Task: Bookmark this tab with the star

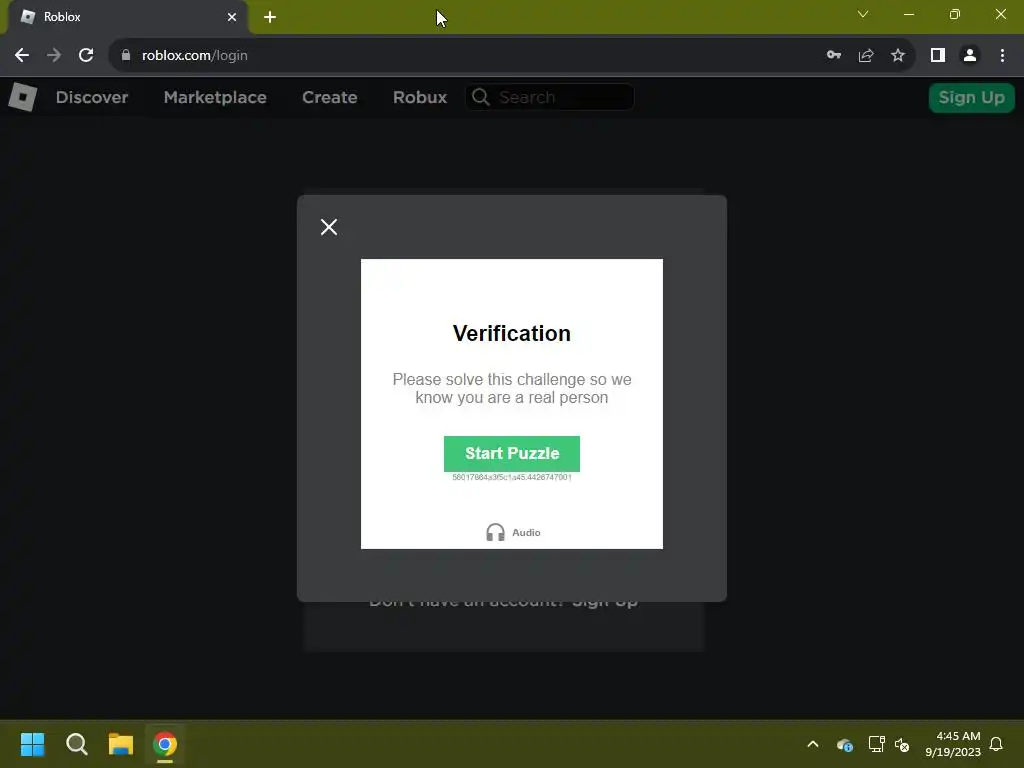Action: 898,56
